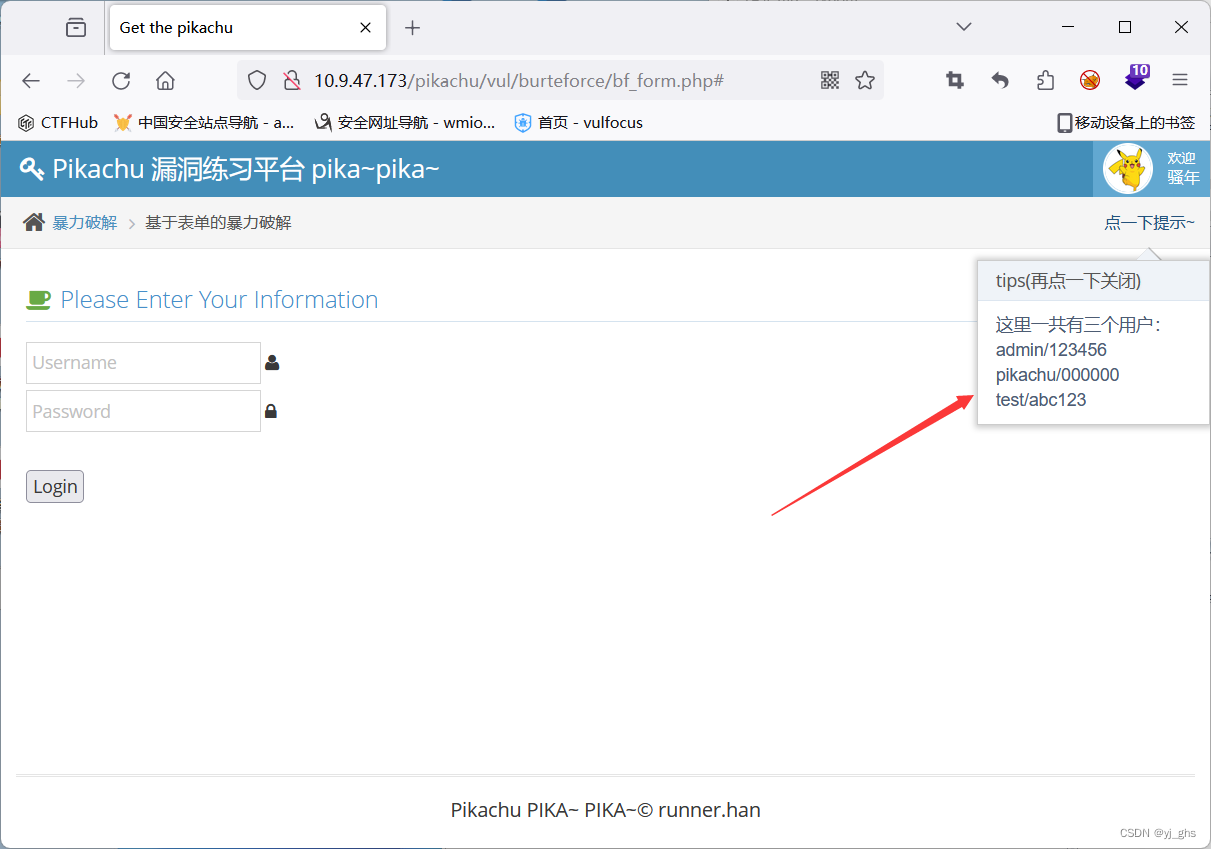Open a new tab
1211x849 pixels.
click(x=412, y=28)
